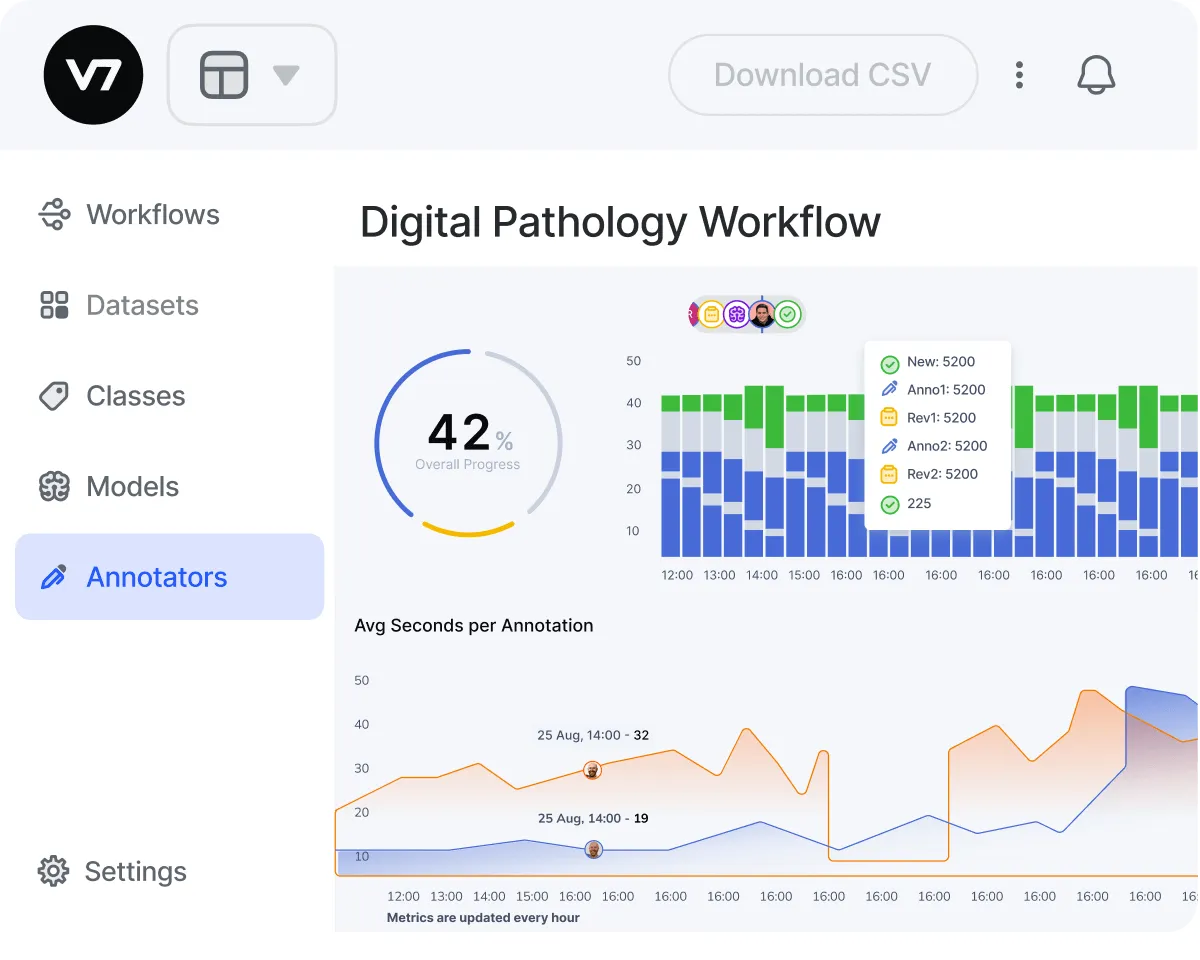Open the three-dot overflow menu

(1019, 74)
